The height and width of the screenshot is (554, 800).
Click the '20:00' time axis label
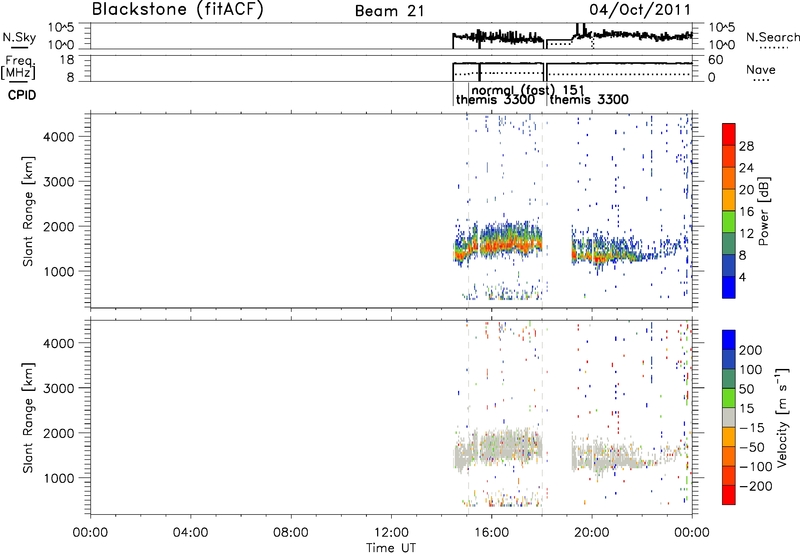click(592, 533)
